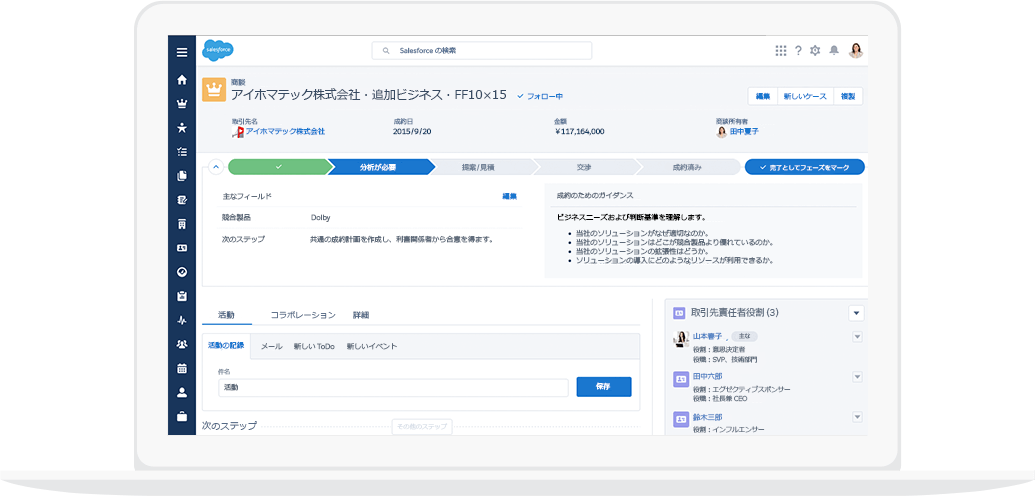This screenshot has width=1035, height=496.
Task: Open the setup gear icon
Action: click(x=815, y=51)
